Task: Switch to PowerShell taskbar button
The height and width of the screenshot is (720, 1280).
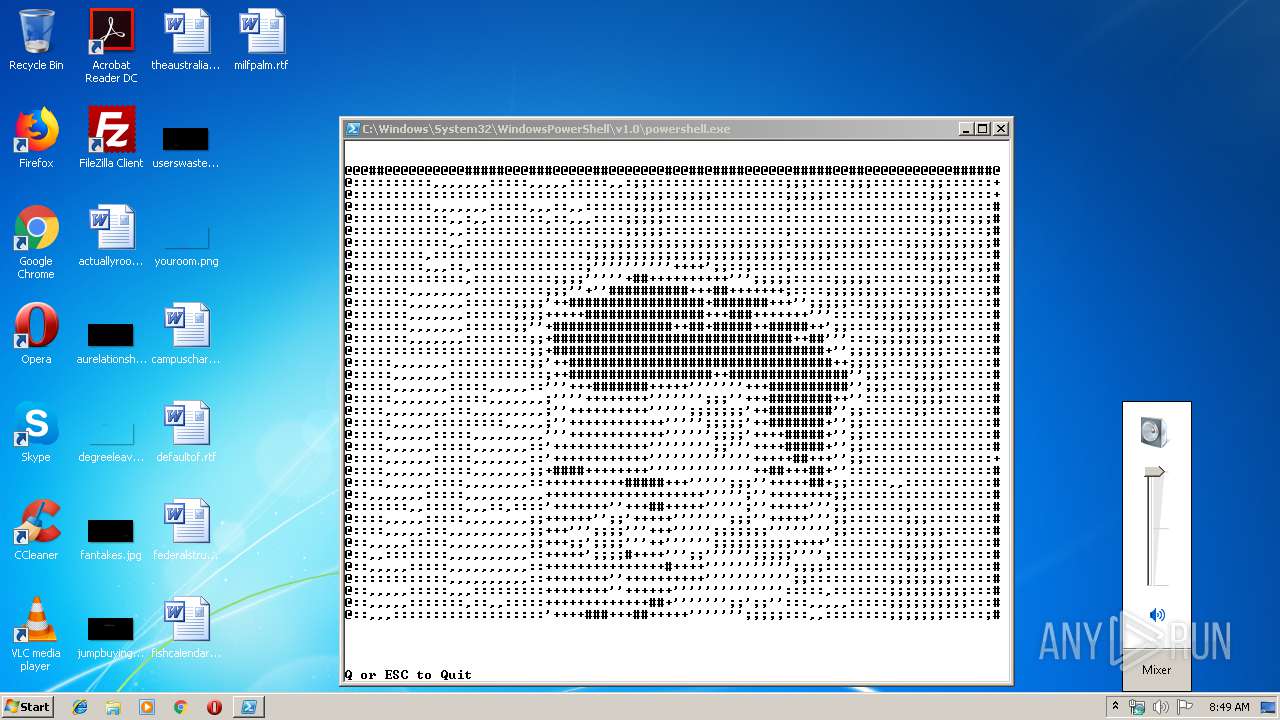Action: point(249,707)
